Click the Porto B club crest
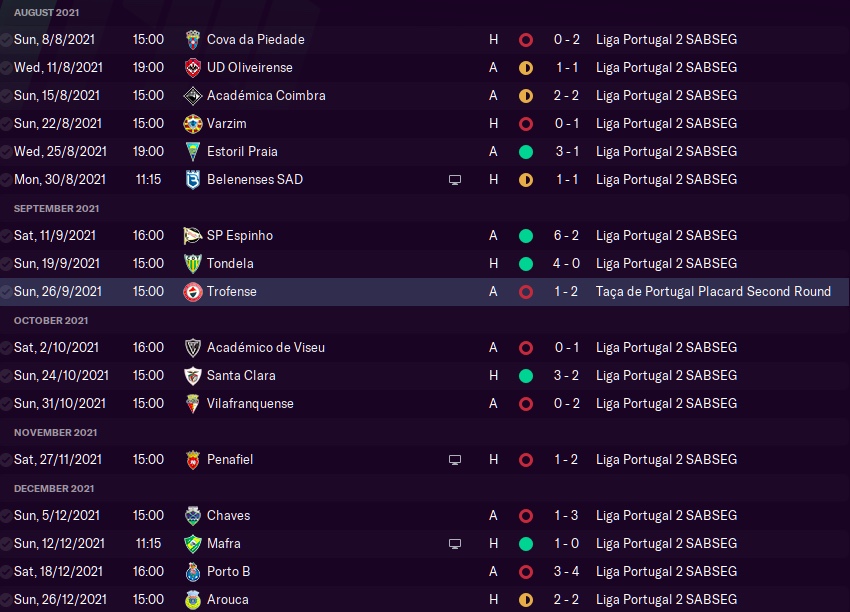Screen dimensions: 850x612 click(x=193, y=572)
